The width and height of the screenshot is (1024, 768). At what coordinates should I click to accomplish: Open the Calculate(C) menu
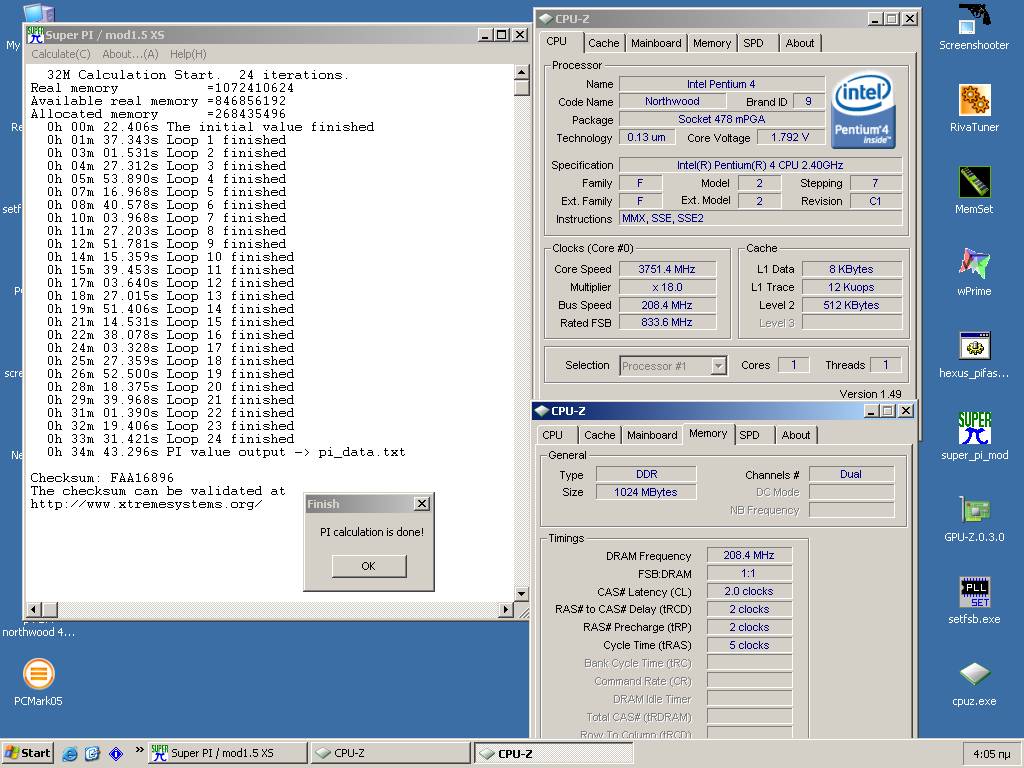[61, 54]
